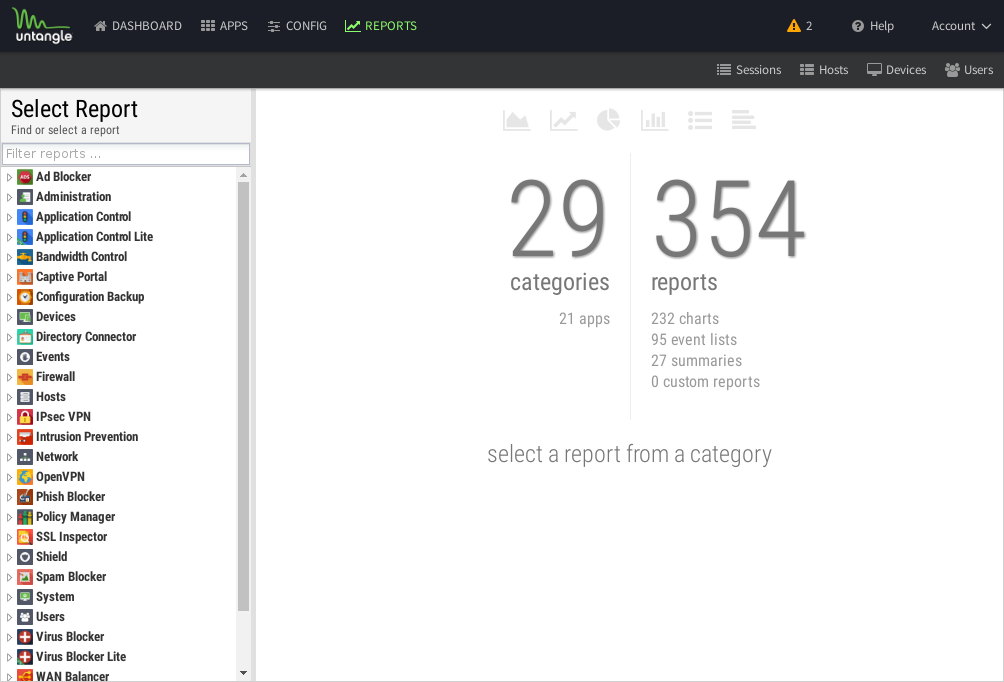Click the Application Control icon
Viewport: 1004px width, 682px height.
[x=25, y=217]
